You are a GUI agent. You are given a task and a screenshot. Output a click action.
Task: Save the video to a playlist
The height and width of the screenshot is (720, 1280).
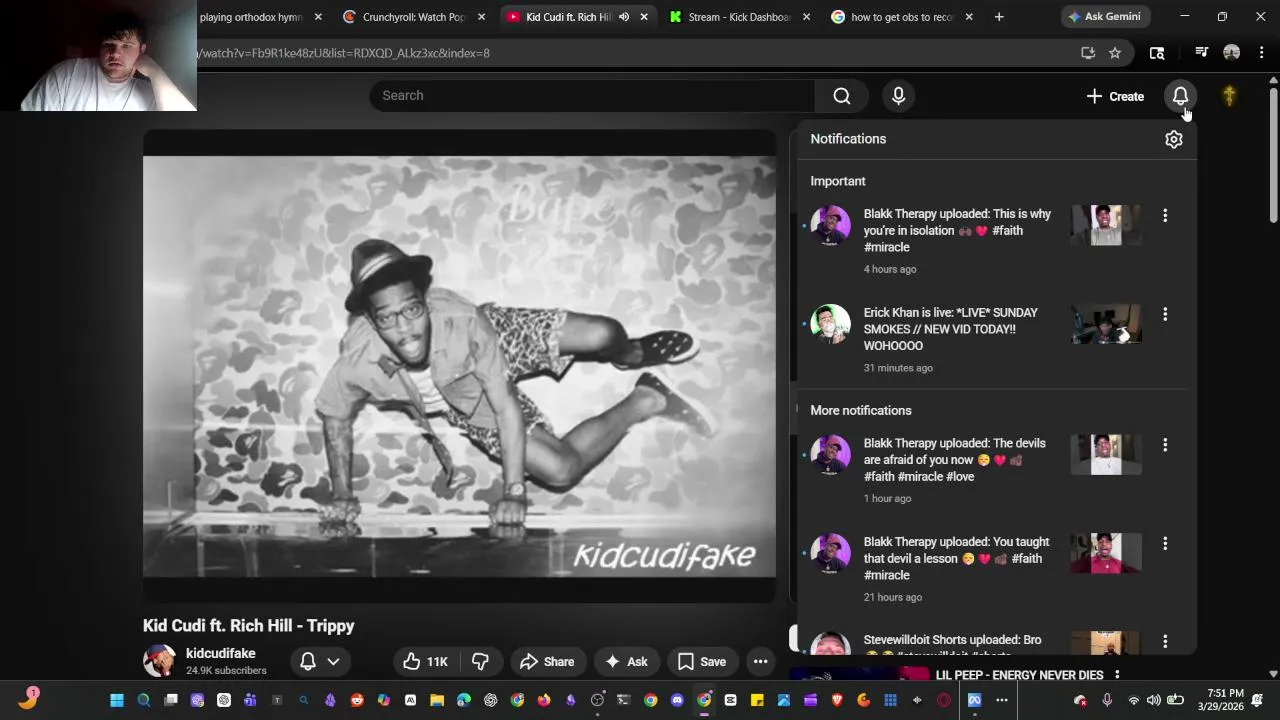[702, 661]
